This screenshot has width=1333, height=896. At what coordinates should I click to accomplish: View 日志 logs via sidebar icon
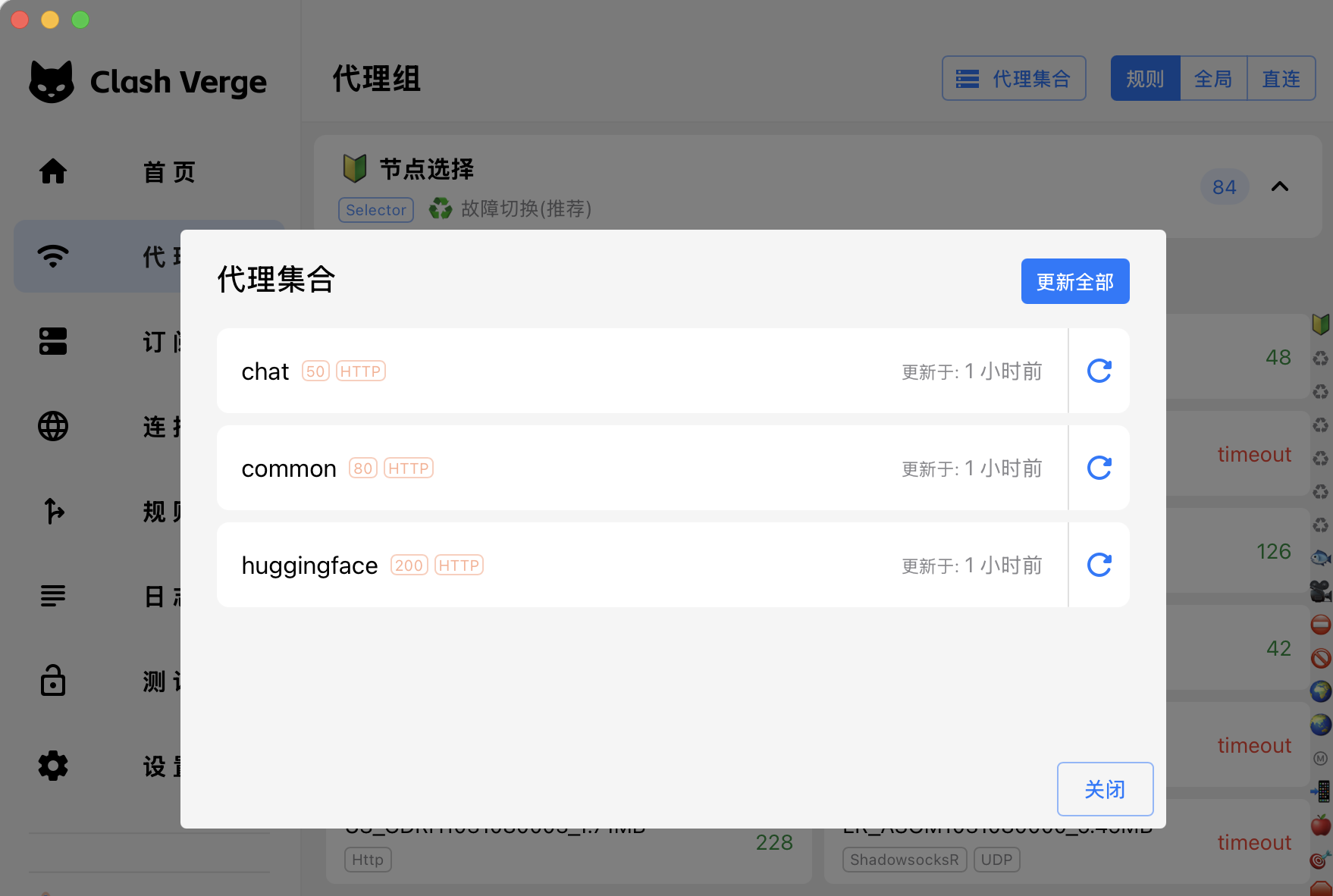(52, 596)
